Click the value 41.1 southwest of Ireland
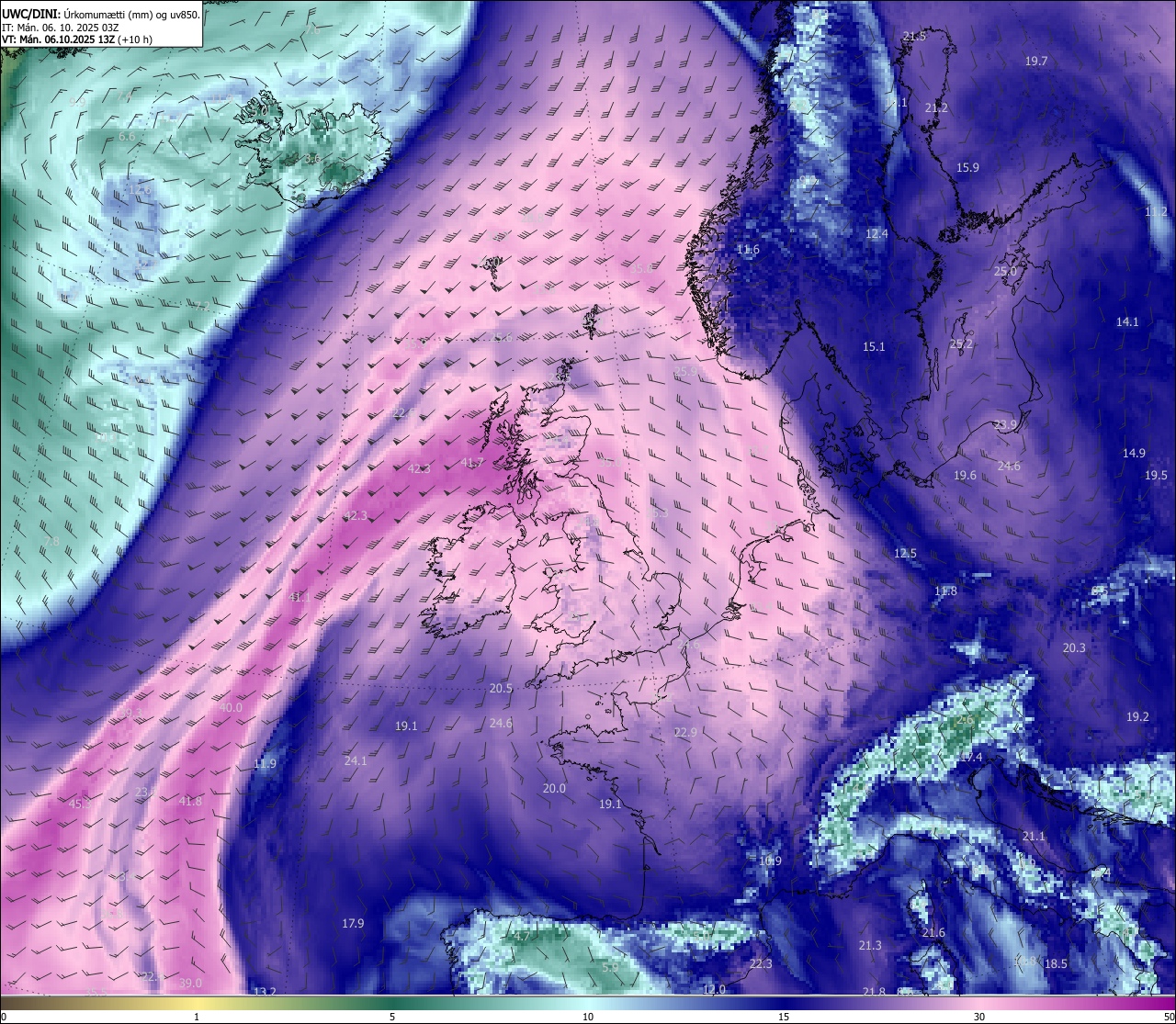This screenshot has width=1176, height=1024. pos(300,597)
